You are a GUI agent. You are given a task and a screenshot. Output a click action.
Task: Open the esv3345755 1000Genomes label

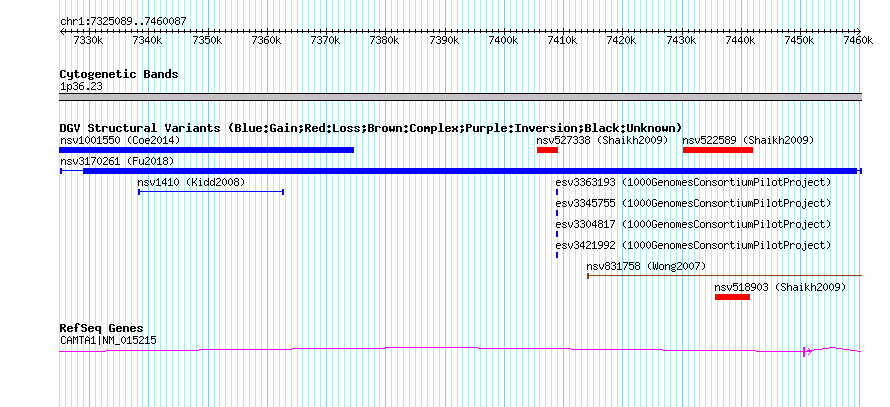(693, 203)
